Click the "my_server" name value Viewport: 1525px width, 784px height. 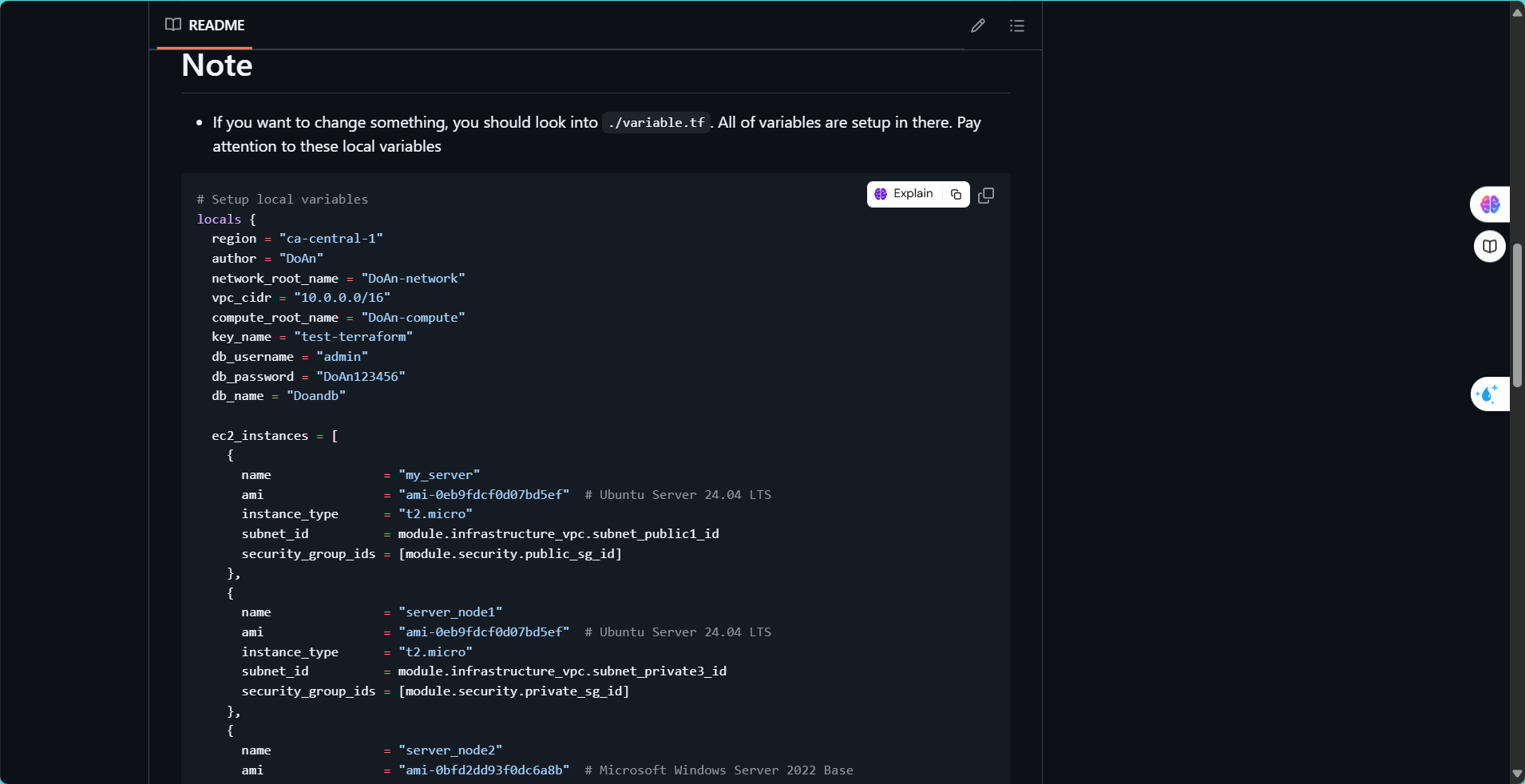click(439, 474)
